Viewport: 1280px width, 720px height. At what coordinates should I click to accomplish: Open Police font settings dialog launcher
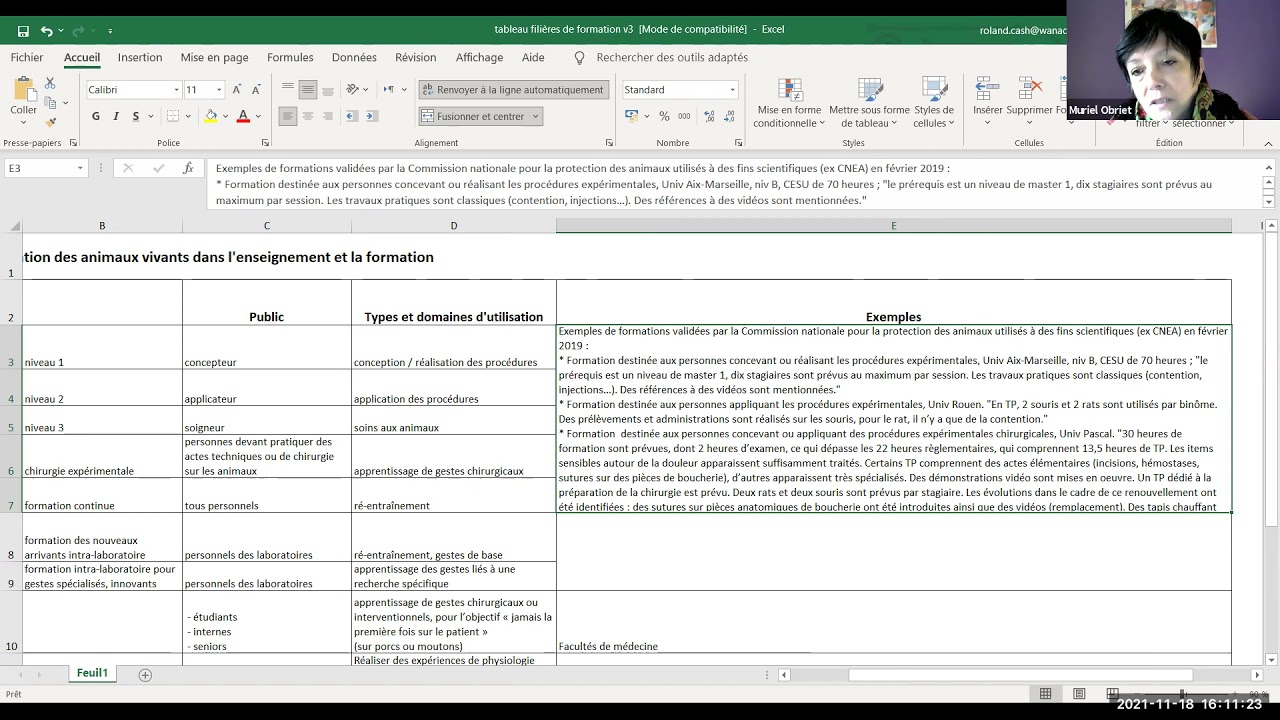(265, 143)
